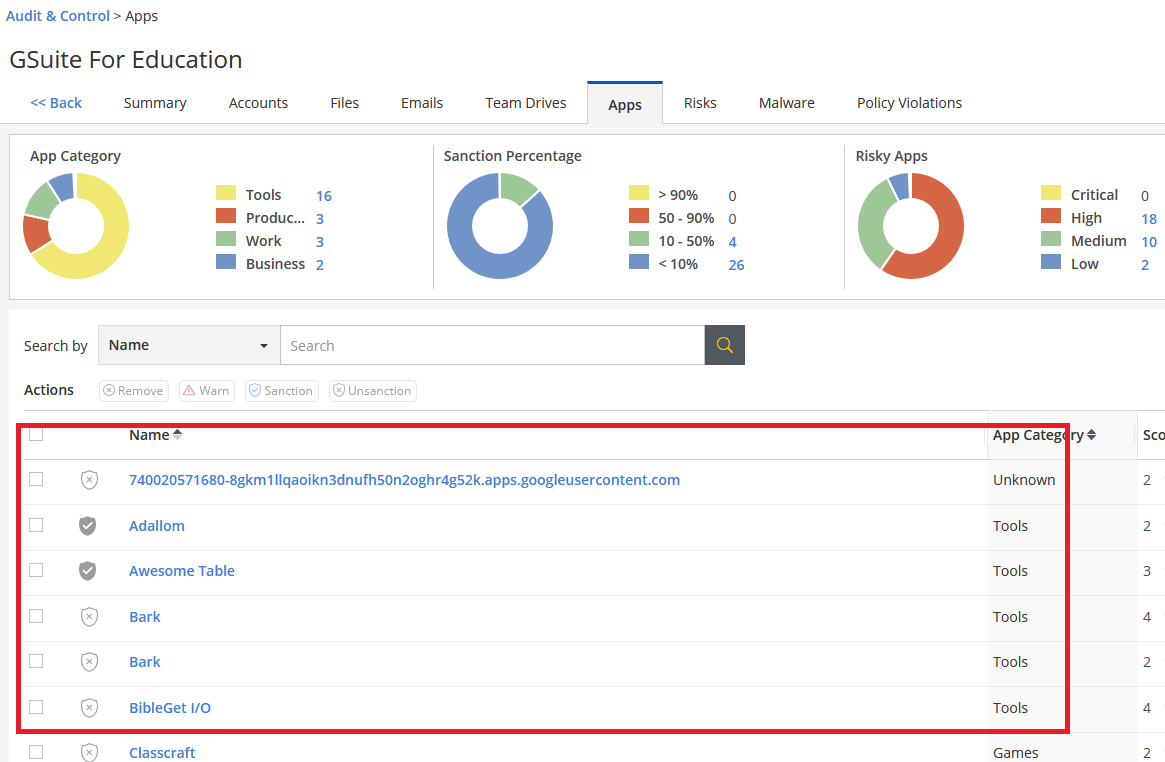Click the sanctioned shield icon beside Adallom
Viewport: 1165px width, 762px height.
coord(88,526)
